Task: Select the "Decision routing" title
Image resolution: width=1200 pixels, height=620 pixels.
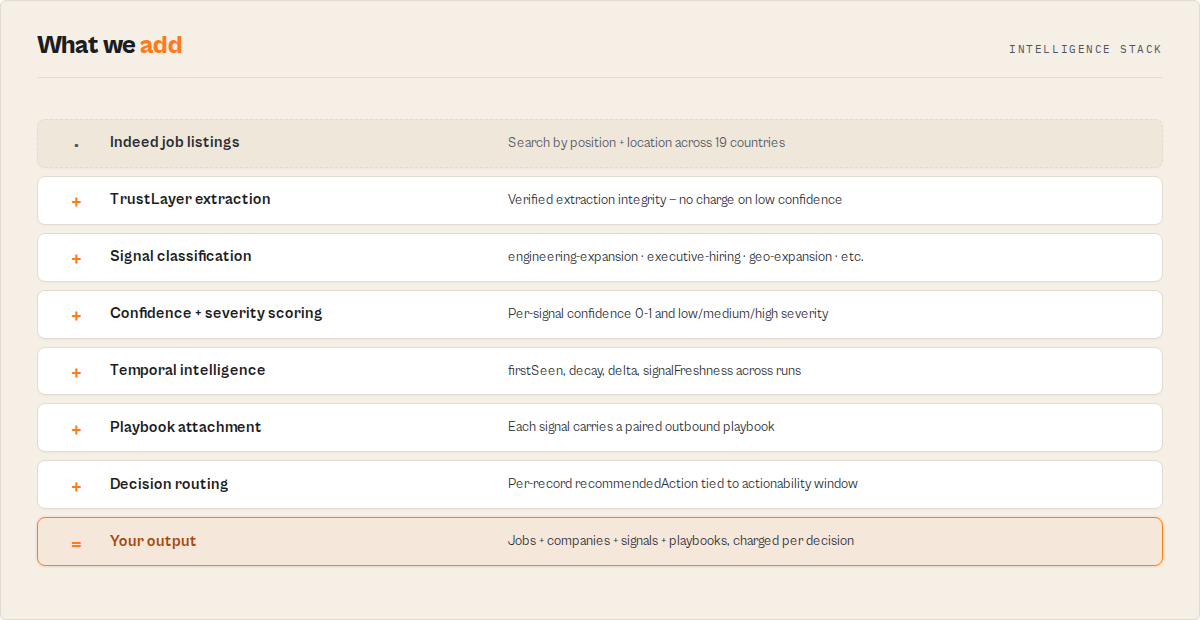Action: point(169,484)
